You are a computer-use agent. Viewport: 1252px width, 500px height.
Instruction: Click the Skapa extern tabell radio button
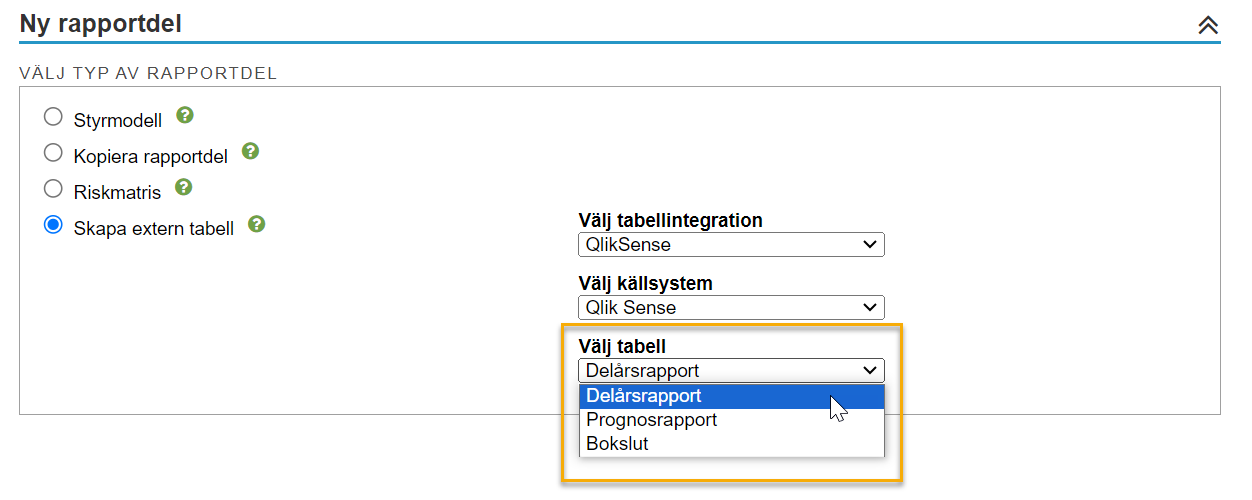click(53, 226)
